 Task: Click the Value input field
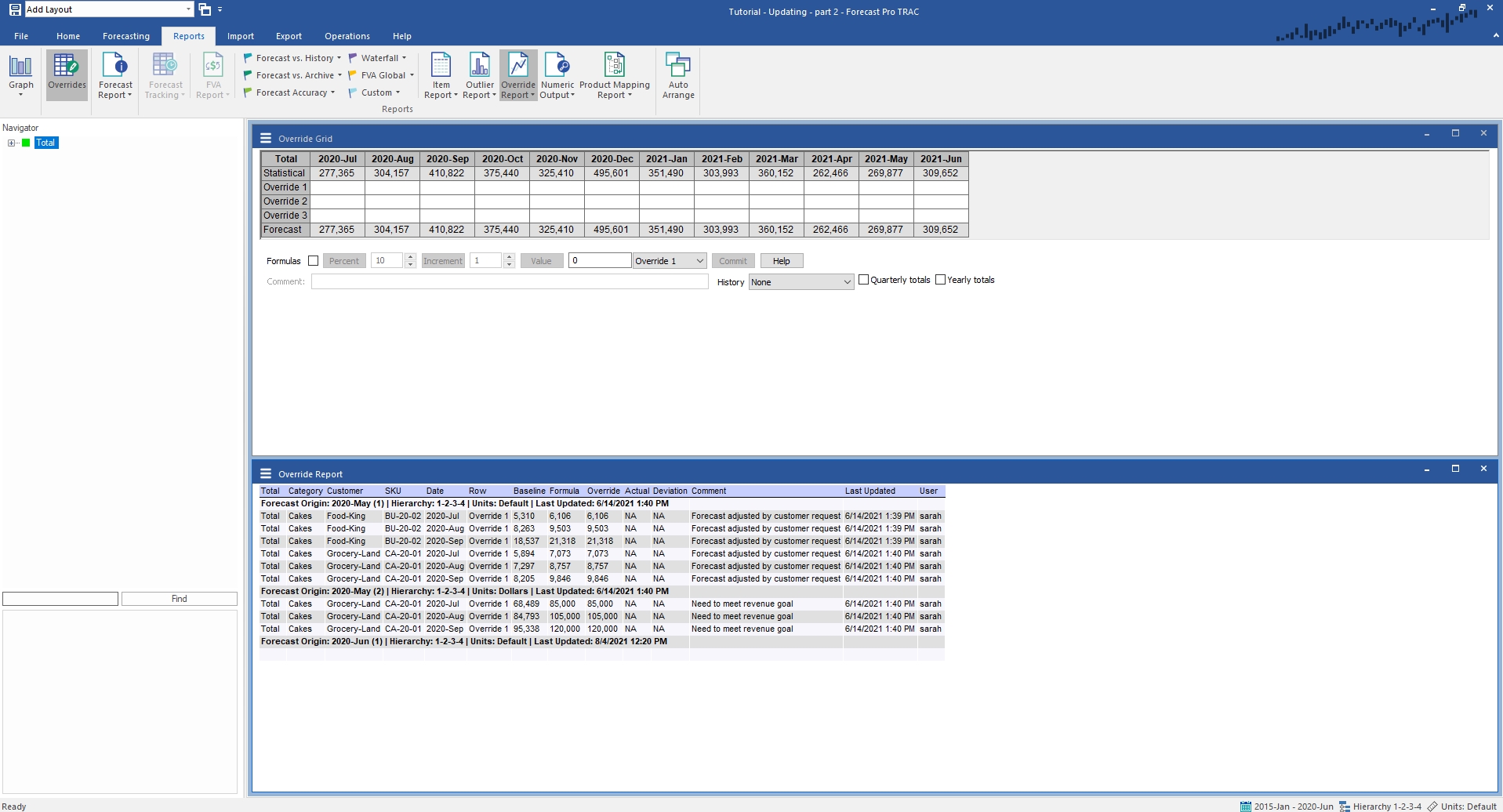[600, 261]
